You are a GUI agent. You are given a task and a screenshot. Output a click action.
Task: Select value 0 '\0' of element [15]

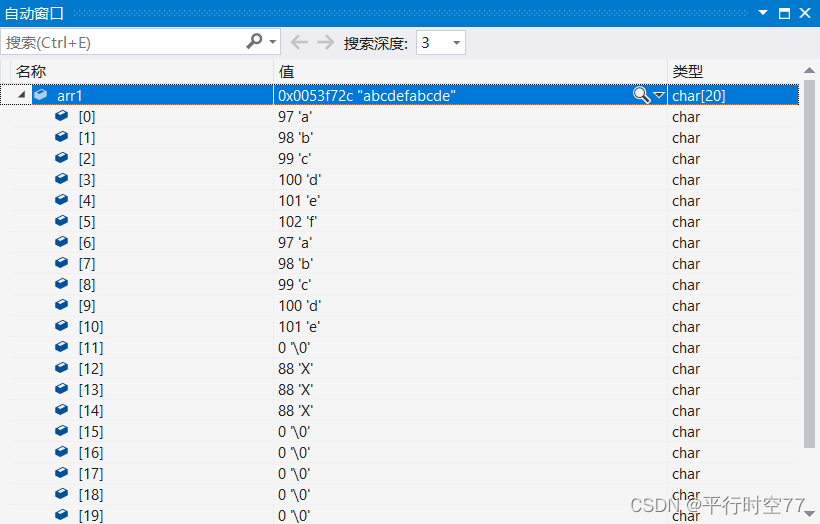click(294, 431)
